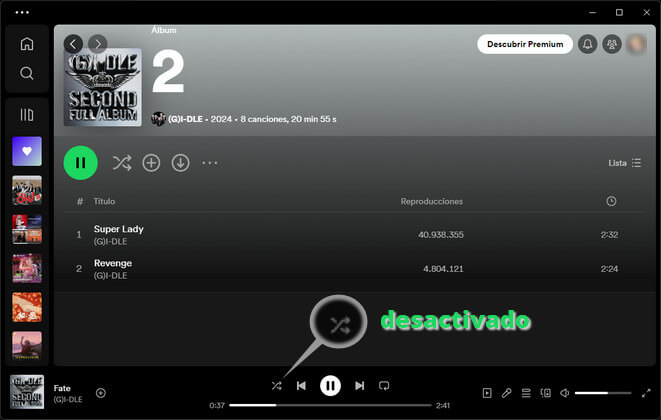The image size is (661, 420).
Task: Download the album
Action: click(x=180, y=163)
